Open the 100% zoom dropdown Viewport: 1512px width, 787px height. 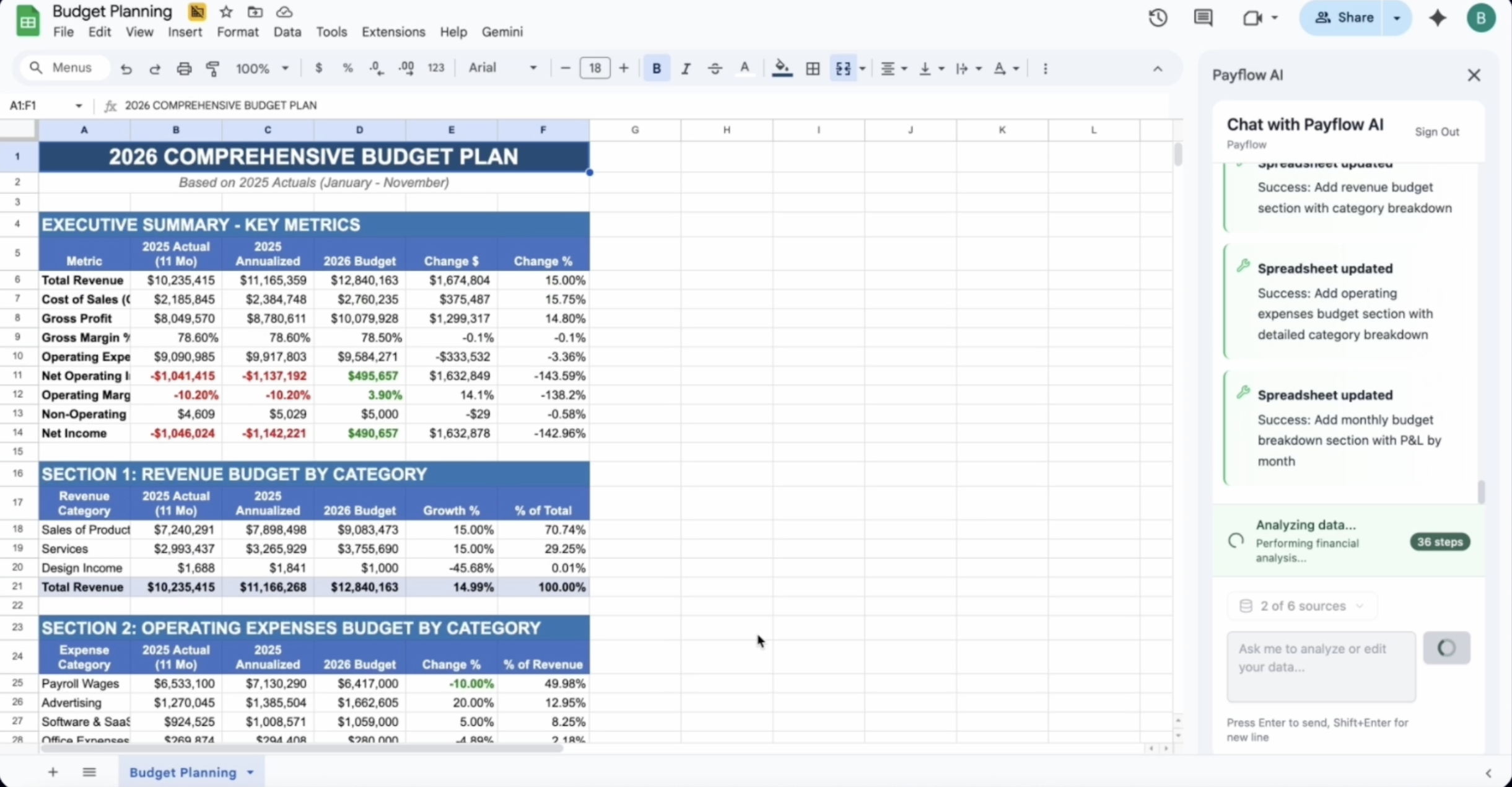pos(262,68)
